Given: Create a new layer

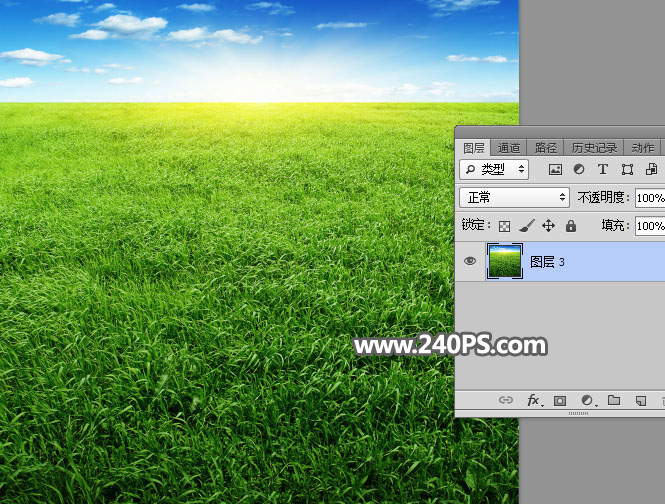Looking at the screenshot, I should 641,401.
